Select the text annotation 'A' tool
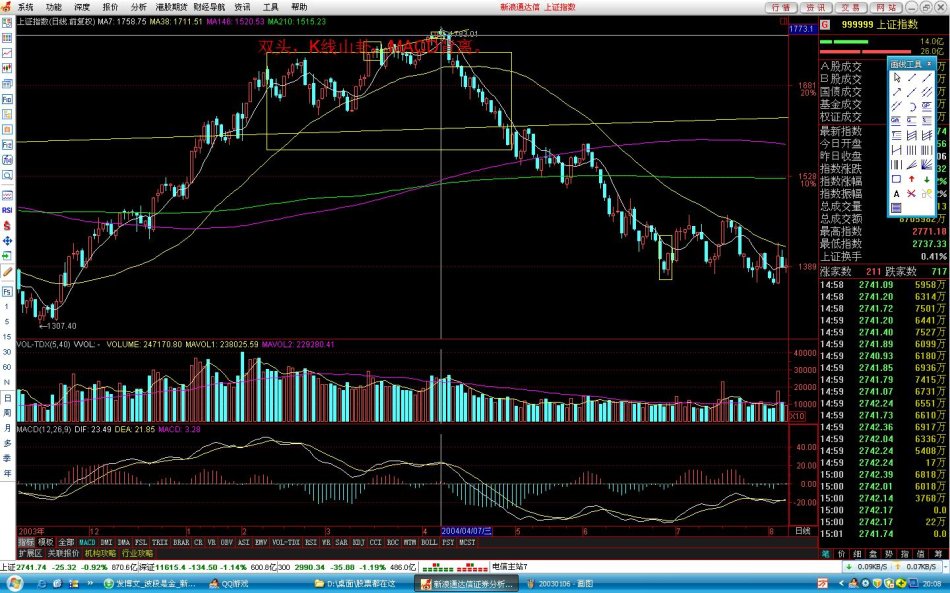Image resolution: width=950 pixels, height=593 pixels. coord(897,193)
